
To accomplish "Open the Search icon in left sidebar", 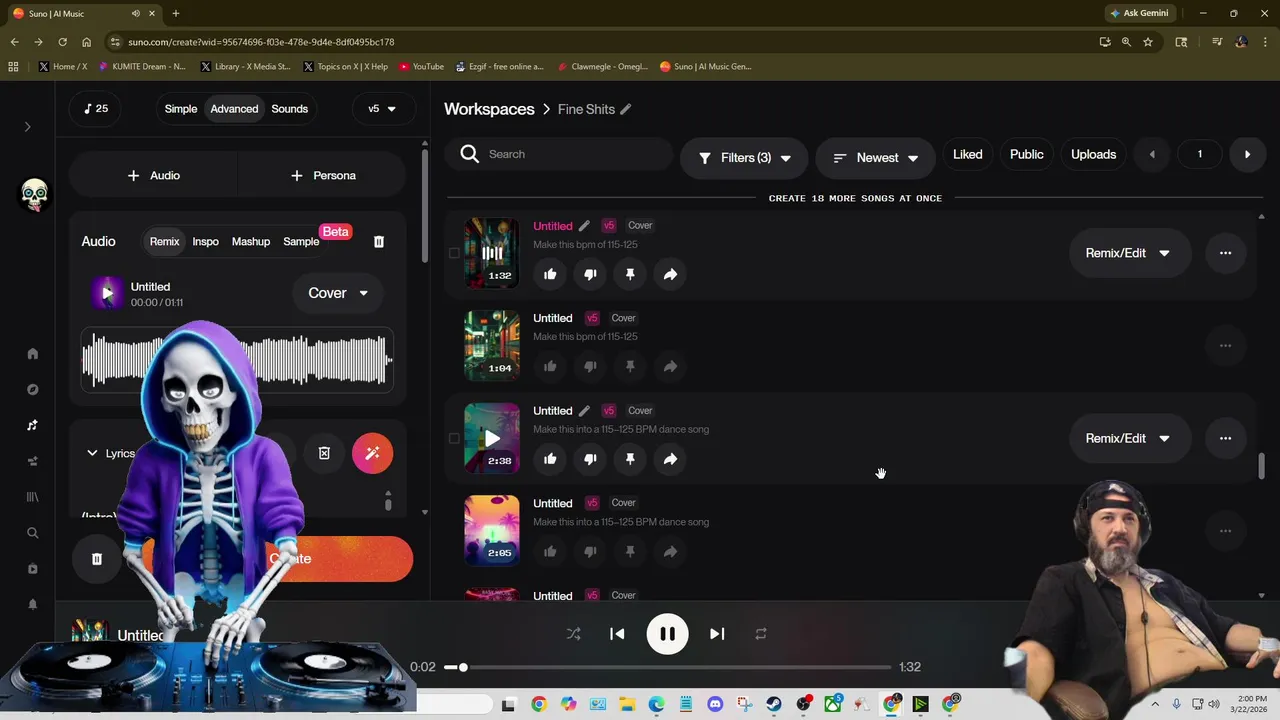I will click(32, 533).
